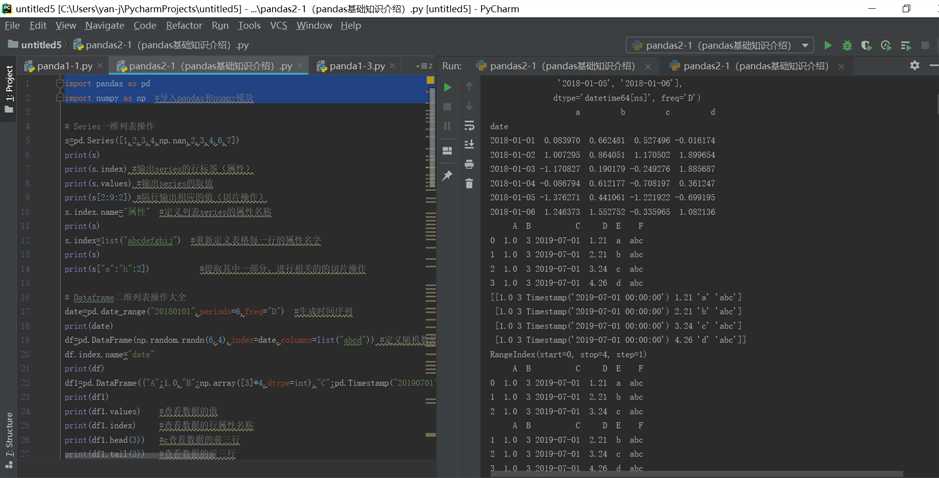Click pandas2-1 file breadcrumb in navigation bar
939x478 pixels.
[x=160, y=45]
